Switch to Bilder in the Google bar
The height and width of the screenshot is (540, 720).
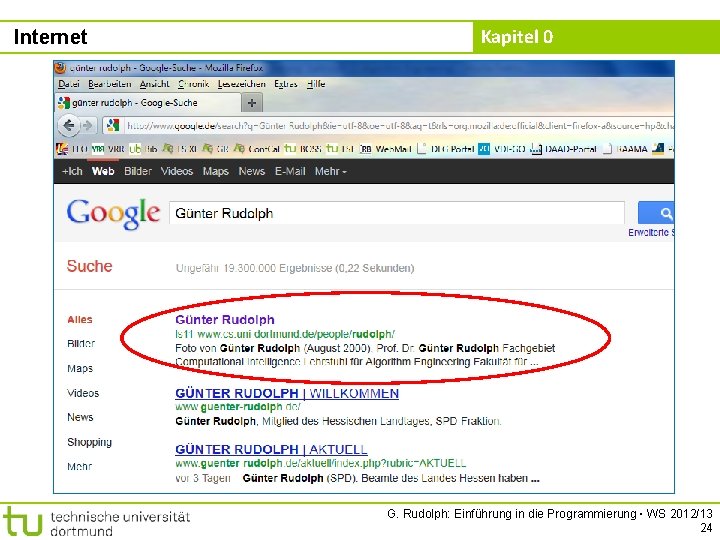138,171
